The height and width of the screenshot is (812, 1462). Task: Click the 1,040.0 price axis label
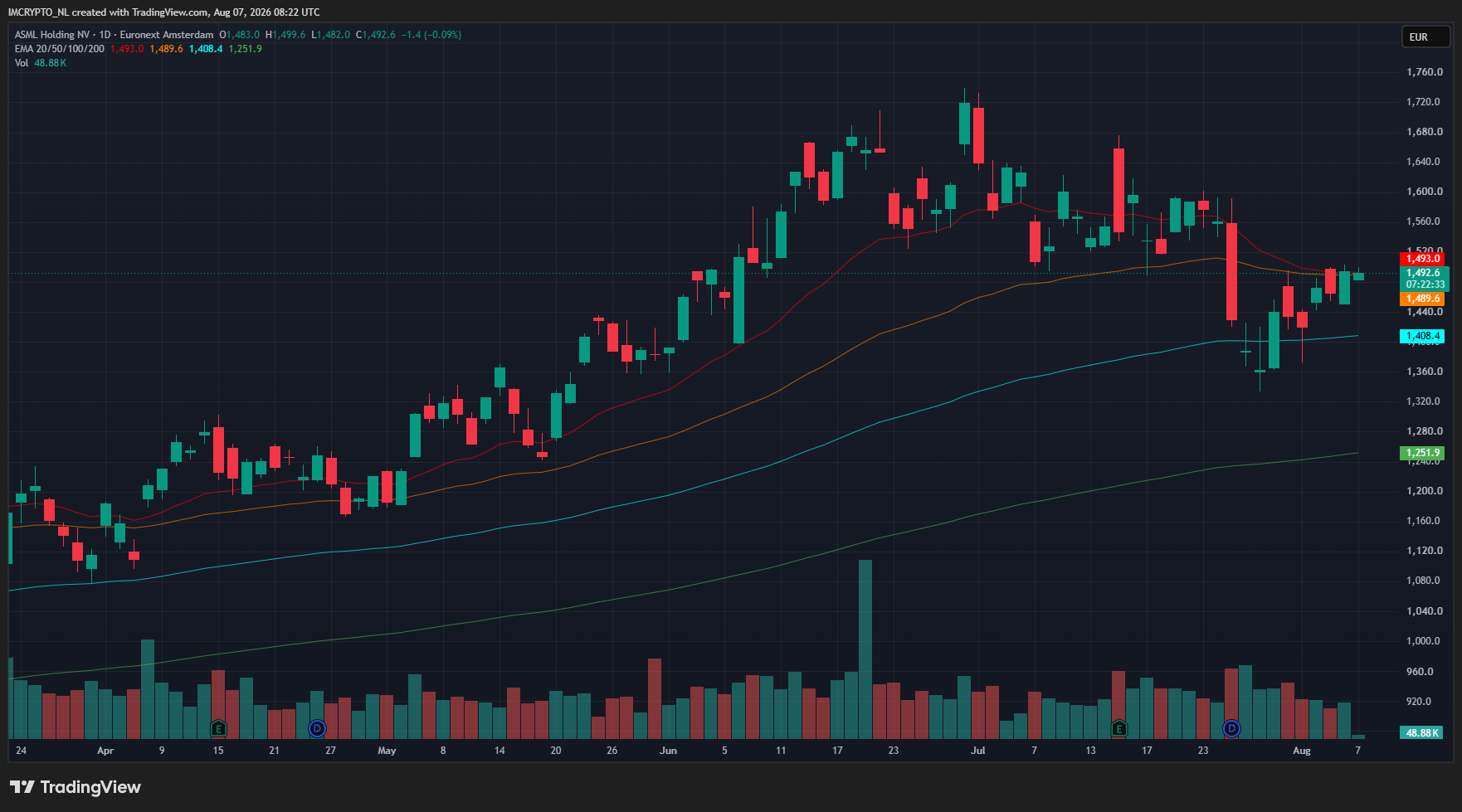tap(1425, 611)
